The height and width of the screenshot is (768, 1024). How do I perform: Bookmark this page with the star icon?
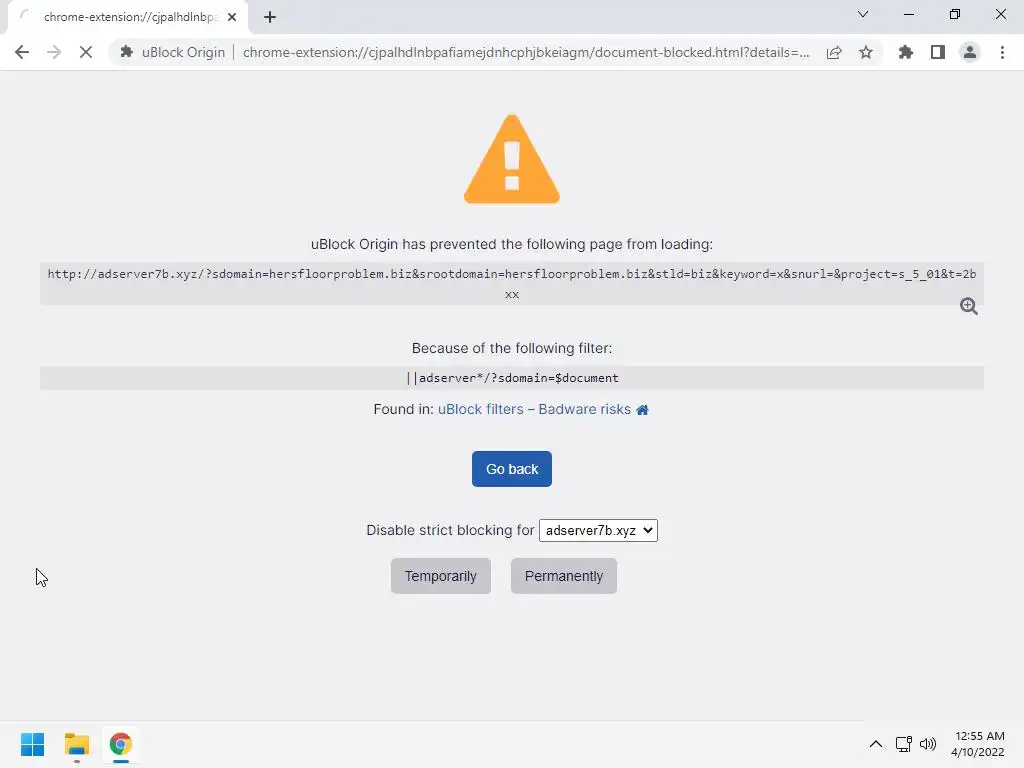point(866,52)
